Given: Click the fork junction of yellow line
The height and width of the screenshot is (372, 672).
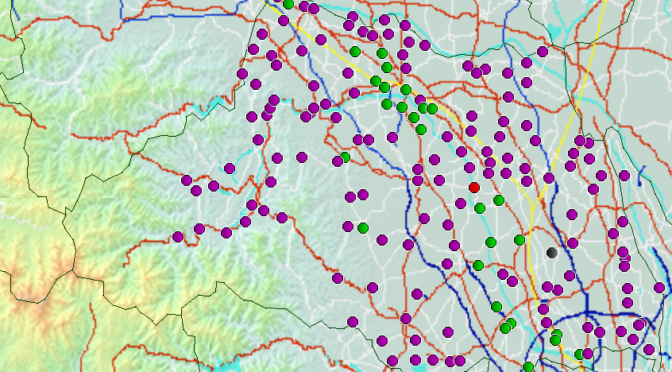Looking at the screenshot, I should click(x=532, y=207).
